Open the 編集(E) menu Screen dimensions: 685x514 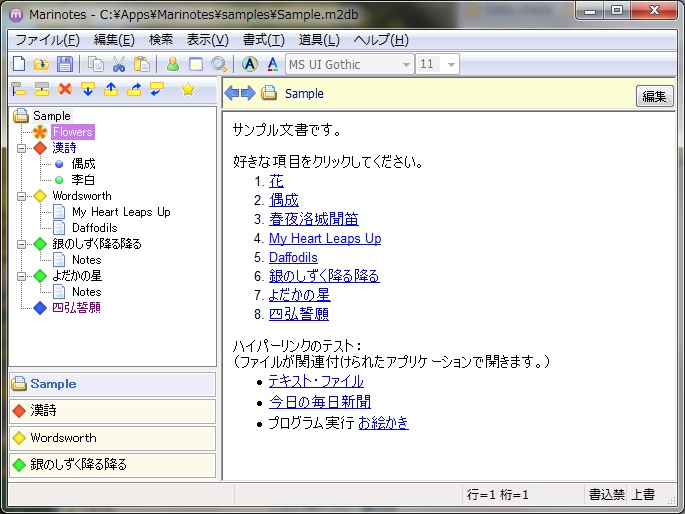[x=114, y=40]
